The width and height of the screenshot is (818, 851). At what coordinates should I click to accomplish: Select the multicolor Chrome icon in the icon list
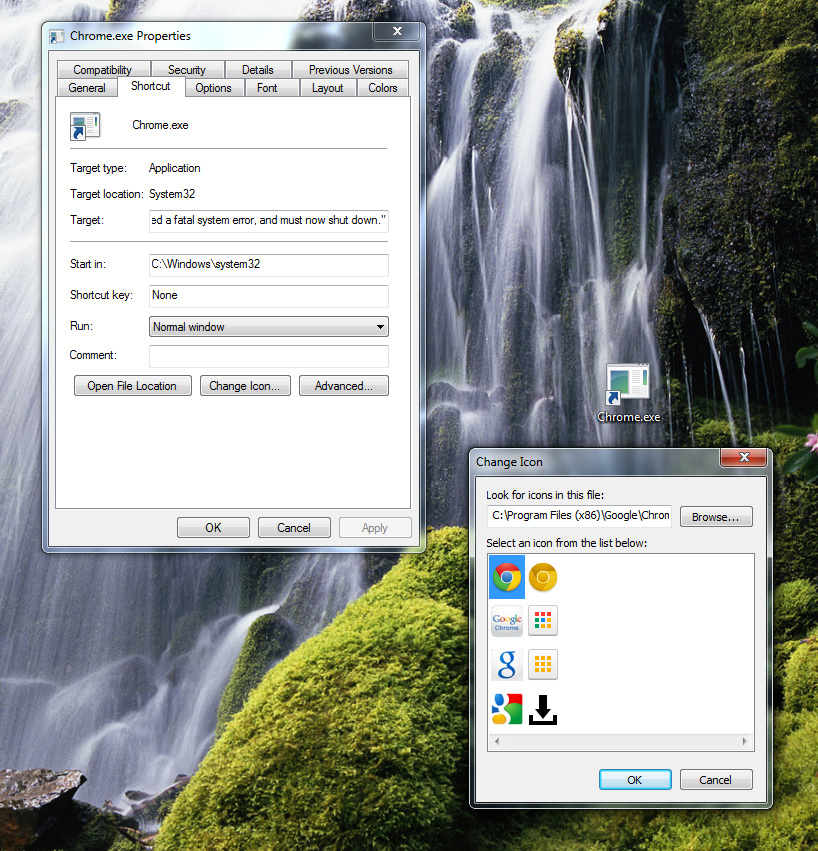pos(506,577)
